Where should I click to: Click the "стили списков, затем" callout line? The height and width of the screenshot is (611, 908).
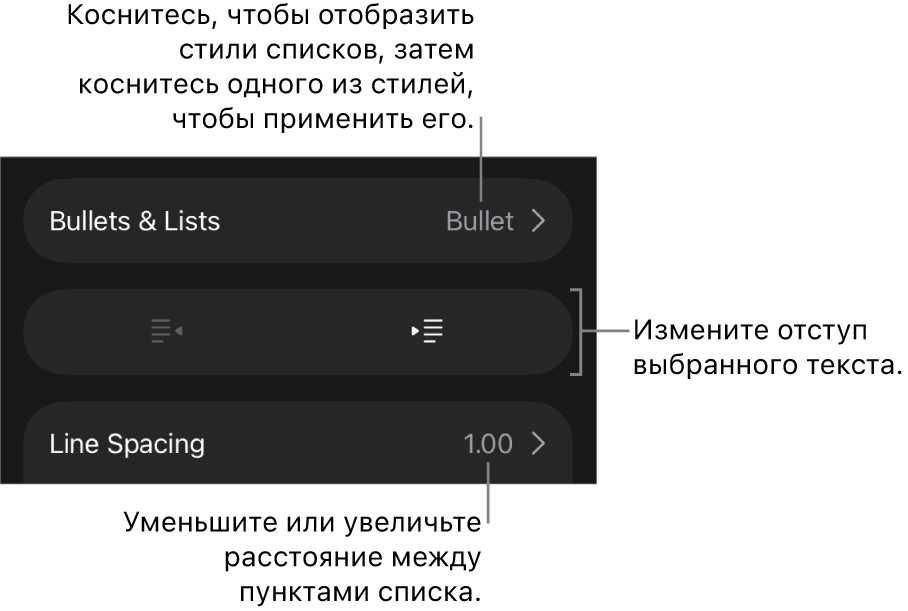click(327, 50)
